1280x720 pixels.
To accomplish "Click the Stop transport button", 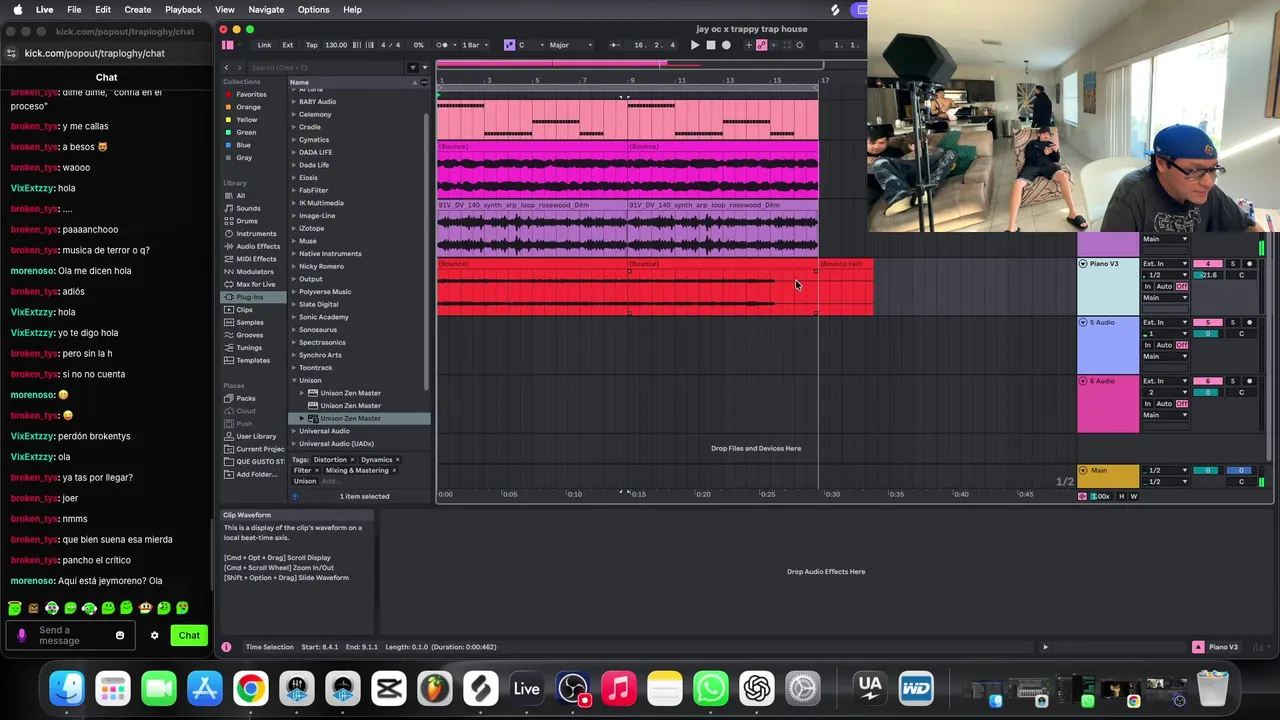I will pos(710,45).
